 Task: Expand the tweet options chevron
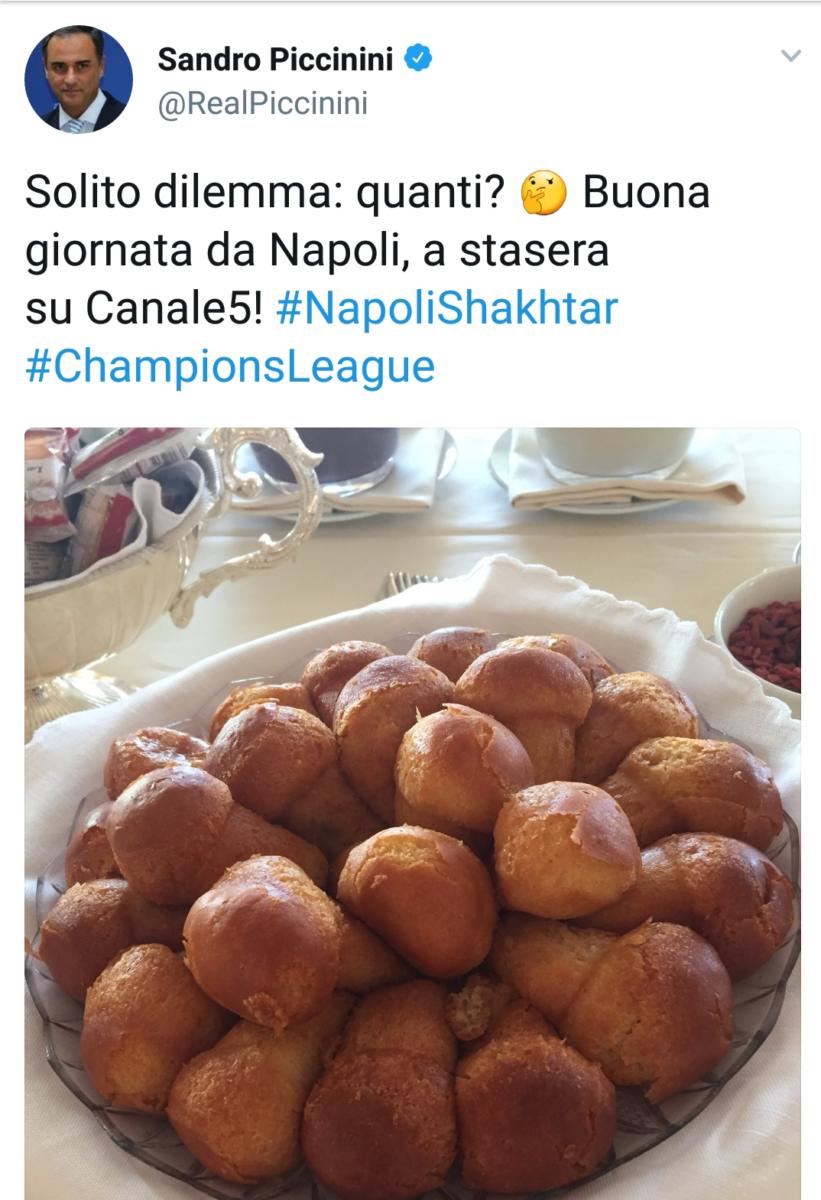791,57
